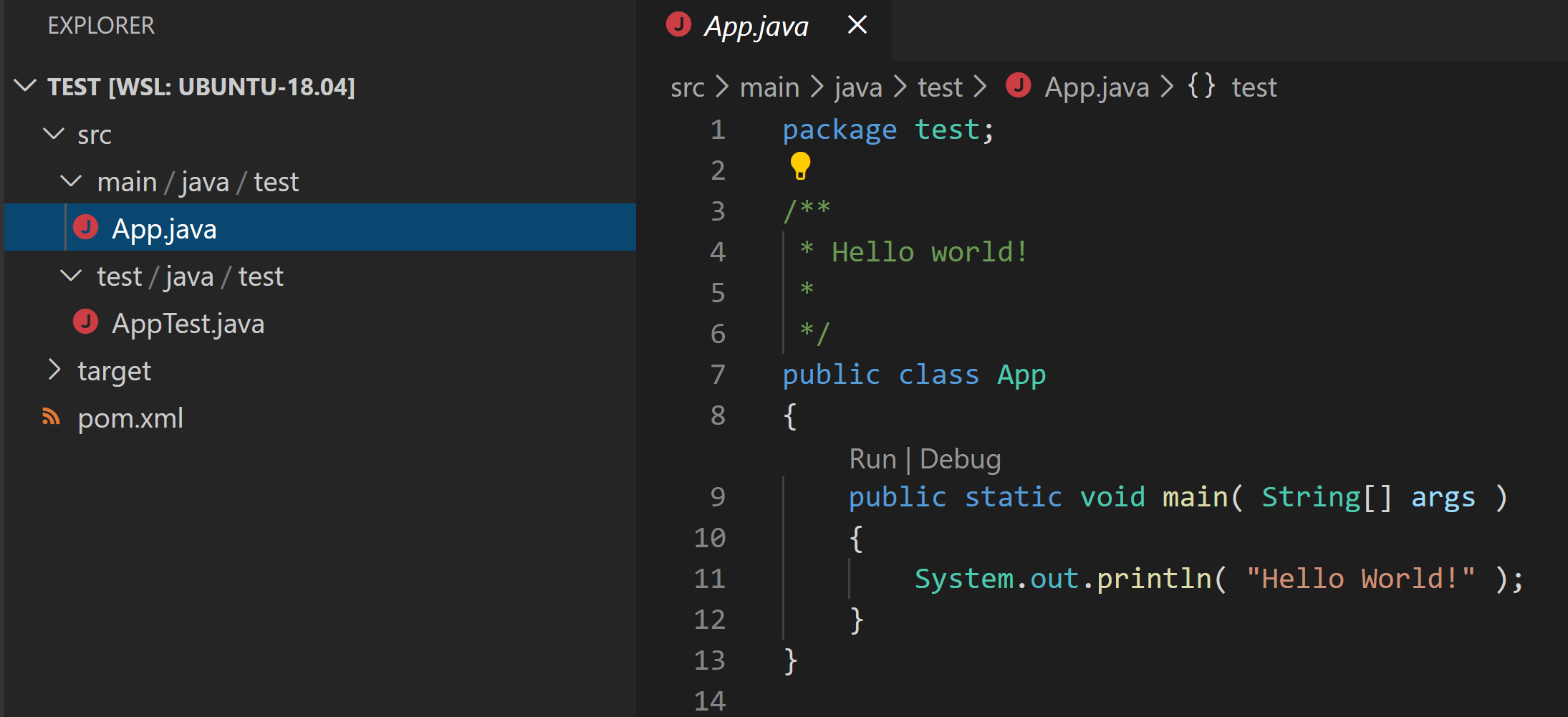
Task: Expand the target folder
Action: click(55, 370)
